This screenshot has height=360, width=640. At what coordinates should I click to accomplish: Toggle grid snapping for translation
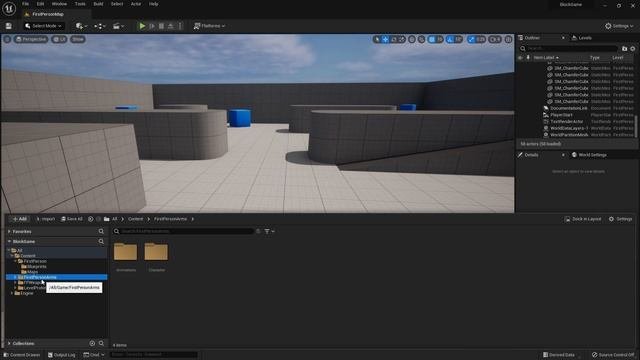coord(432,39)
